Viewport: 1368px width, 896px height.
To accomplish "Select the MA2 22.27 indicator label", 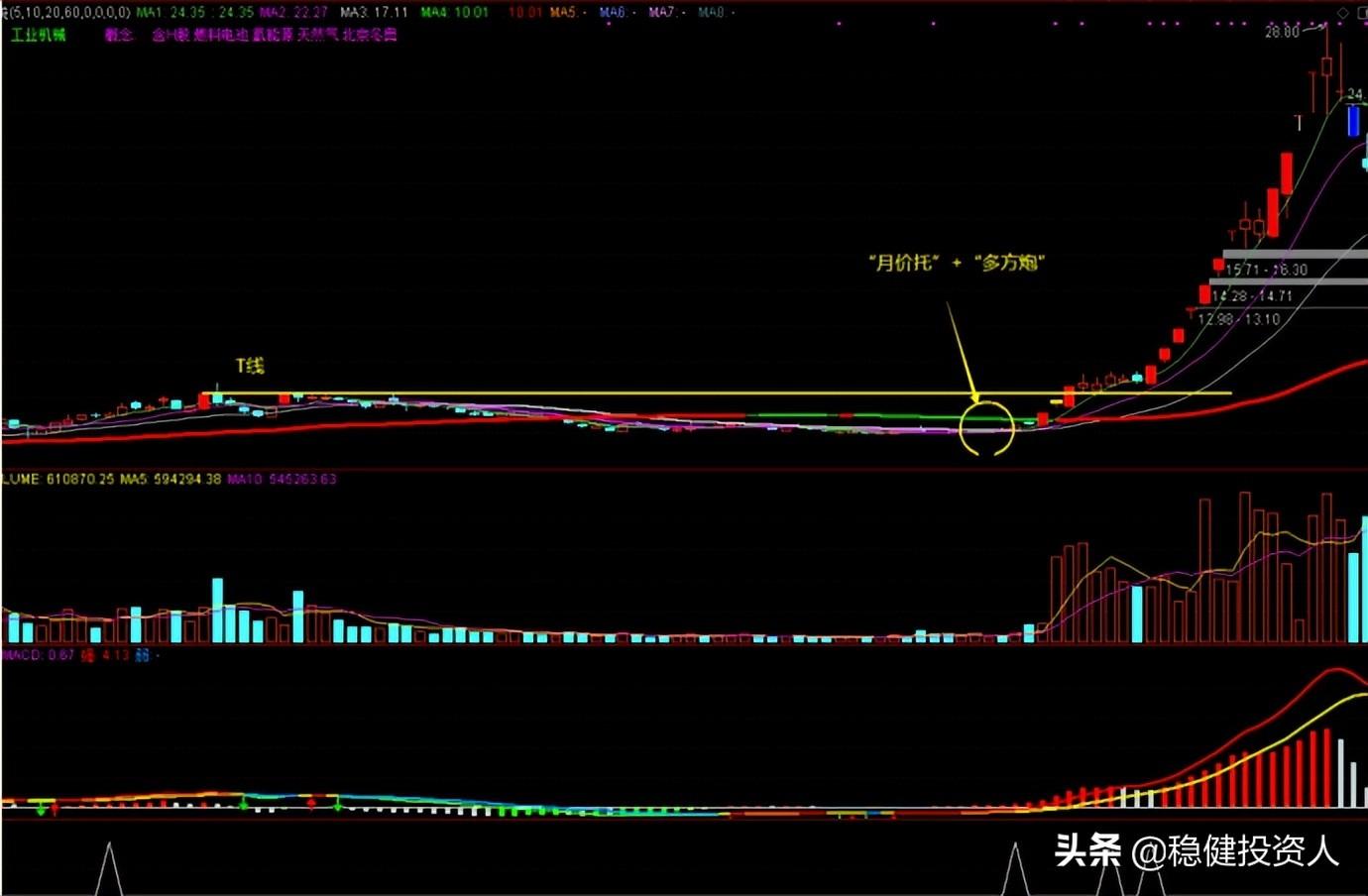I will click(293, 13).
